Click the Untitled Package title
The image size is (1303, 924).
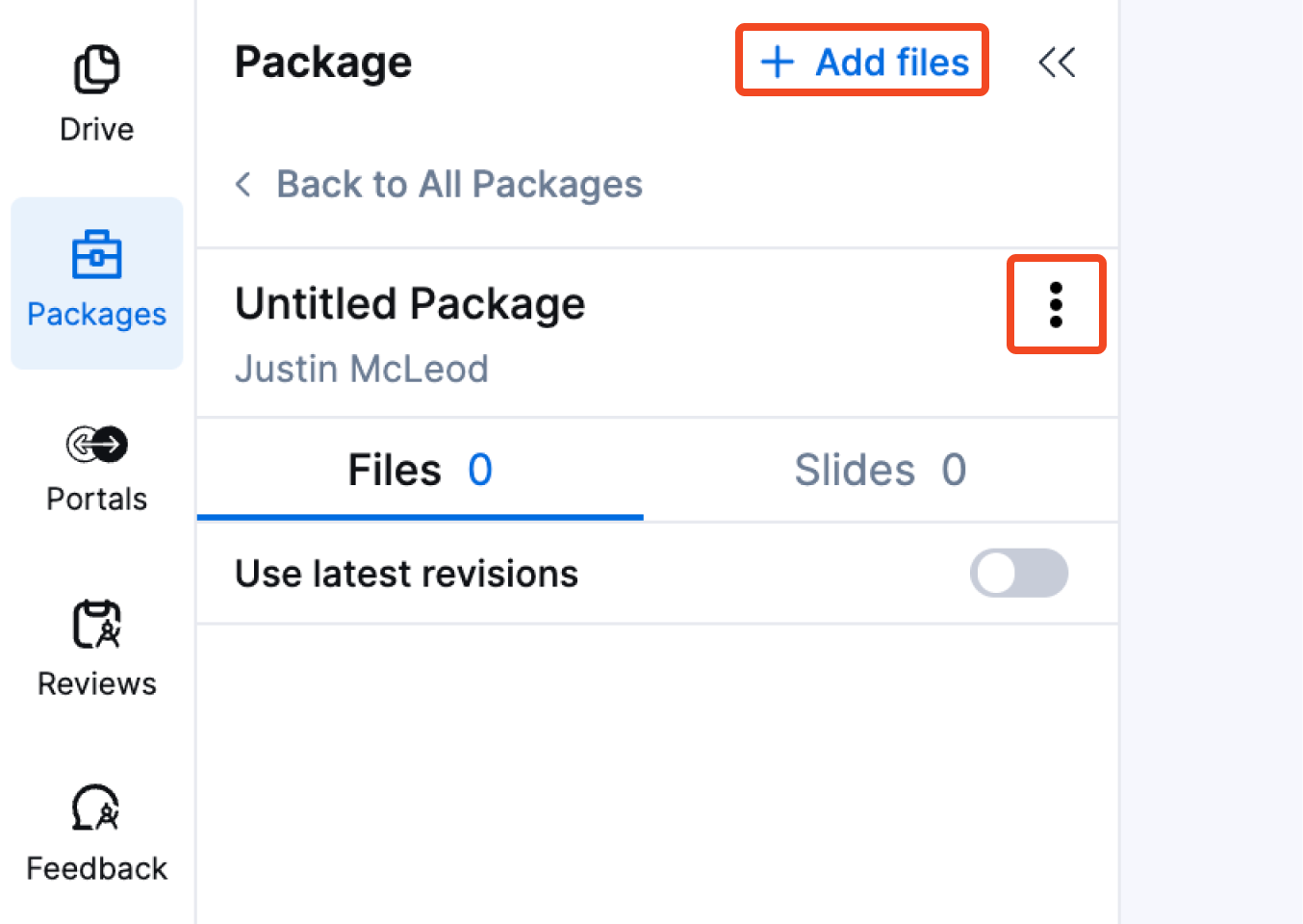click(x=410, y=304)
